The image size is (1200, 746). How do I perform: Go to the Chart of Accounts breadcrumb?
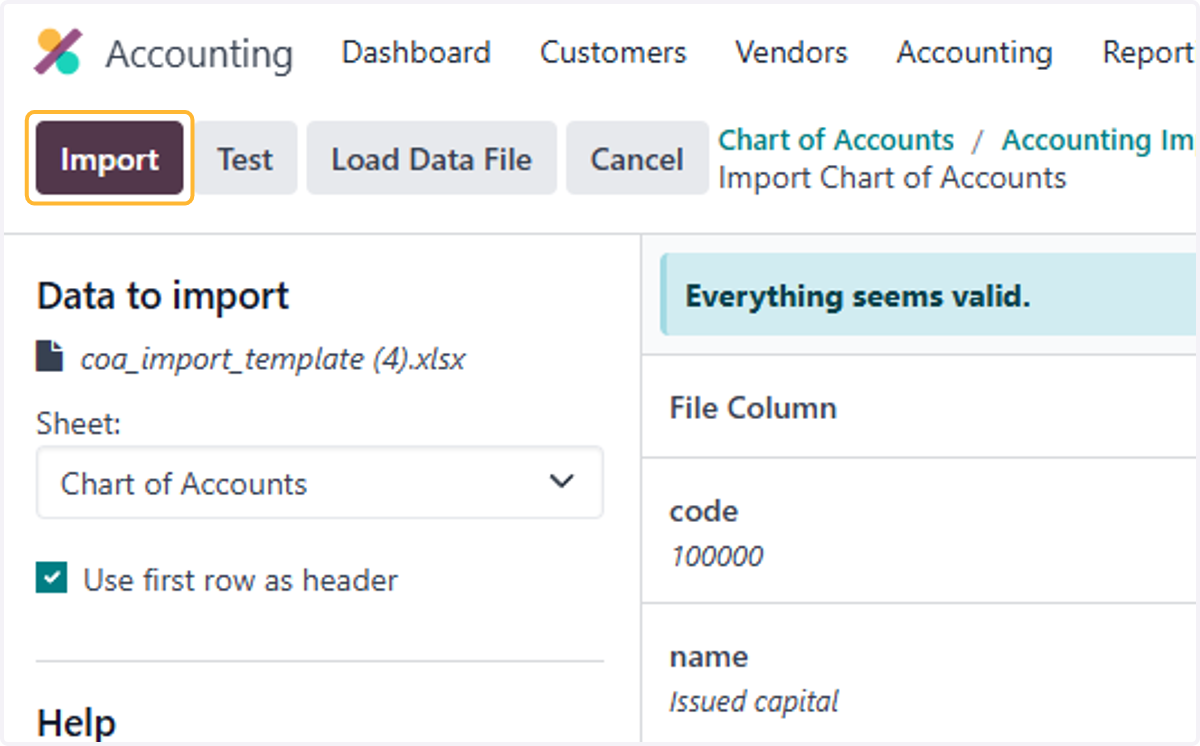click(836, 140)
